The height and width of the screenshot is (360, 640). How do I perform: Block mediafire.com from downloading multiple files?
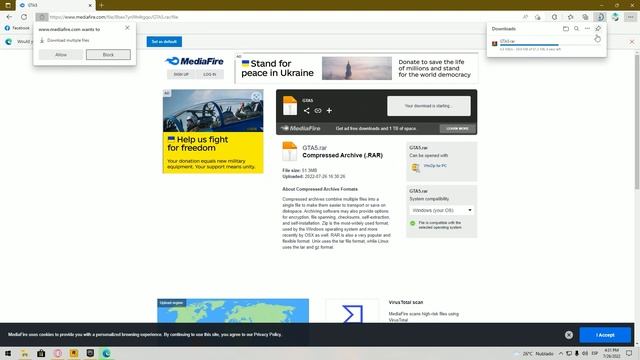pyautogui.click(x=108, y=55)
